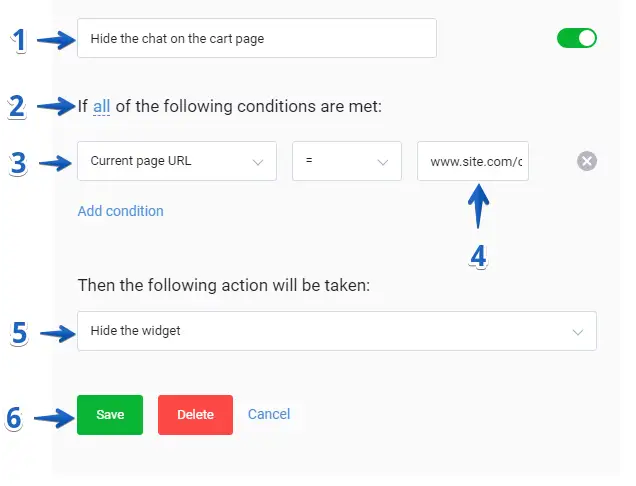Open the Current page URL dropdown

(176, 161)
